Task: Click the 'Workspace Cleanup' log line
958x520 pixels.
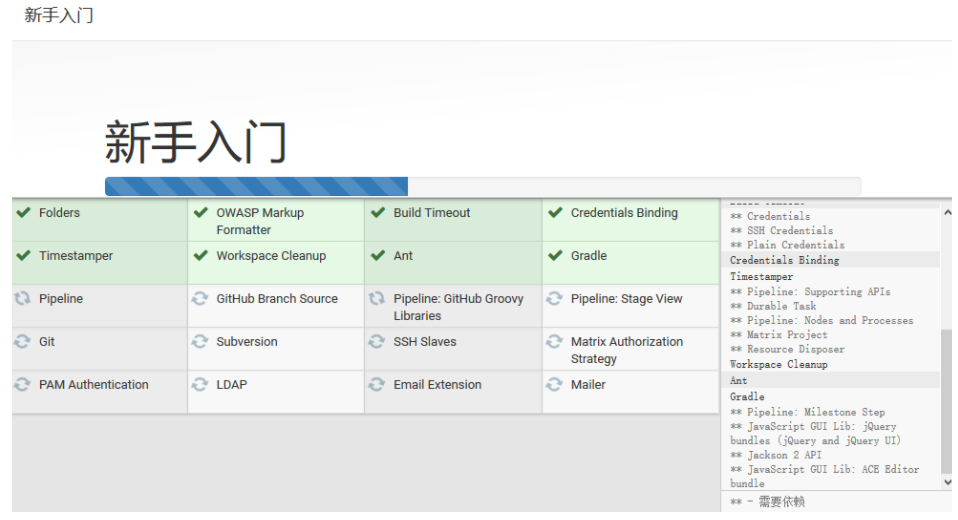Action: pos(778,364)
